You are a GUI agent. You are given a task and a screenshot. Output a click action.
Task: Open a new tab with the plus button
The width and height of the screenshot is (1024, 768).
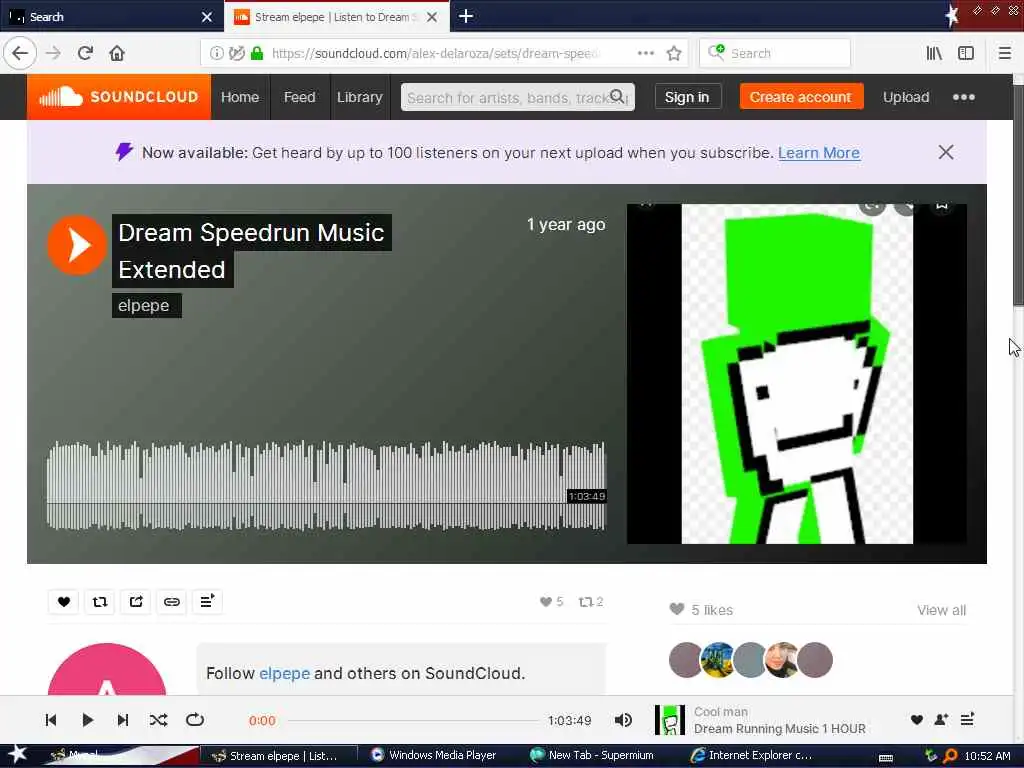coord(466,16)
